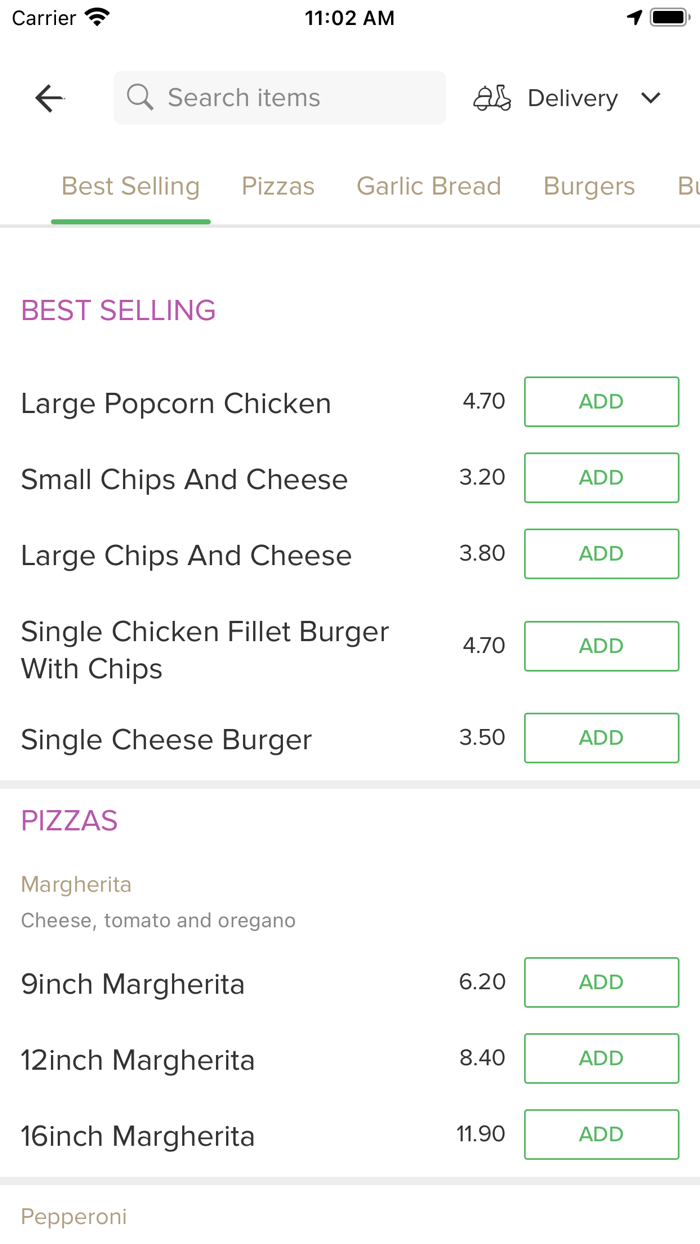Tap the search magnifier icon
This screenshot has height=1244, width=700.
point(140,98)
